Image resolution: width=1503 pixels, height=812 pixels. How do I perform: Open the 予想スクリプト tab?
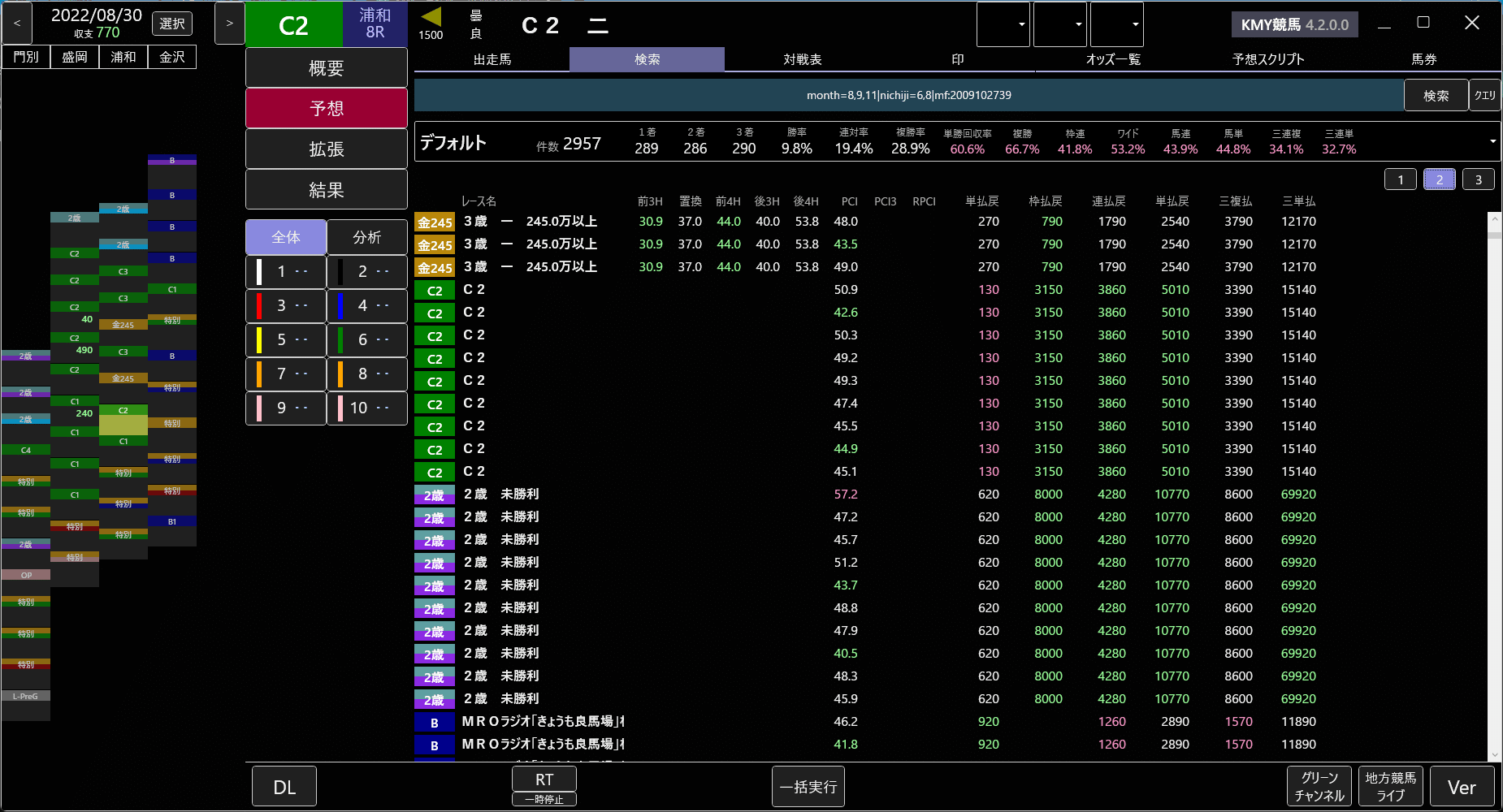click(1268, 59)
